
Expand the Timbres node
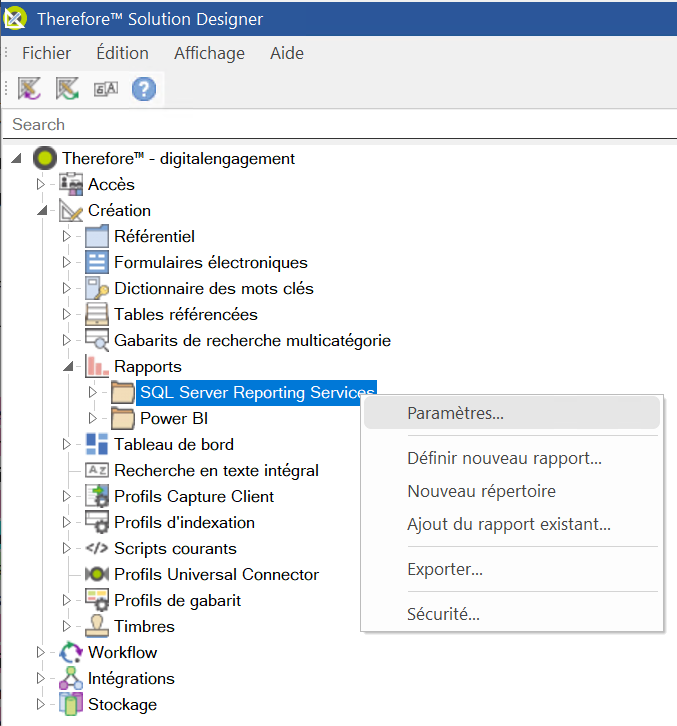tap(67, 626)
